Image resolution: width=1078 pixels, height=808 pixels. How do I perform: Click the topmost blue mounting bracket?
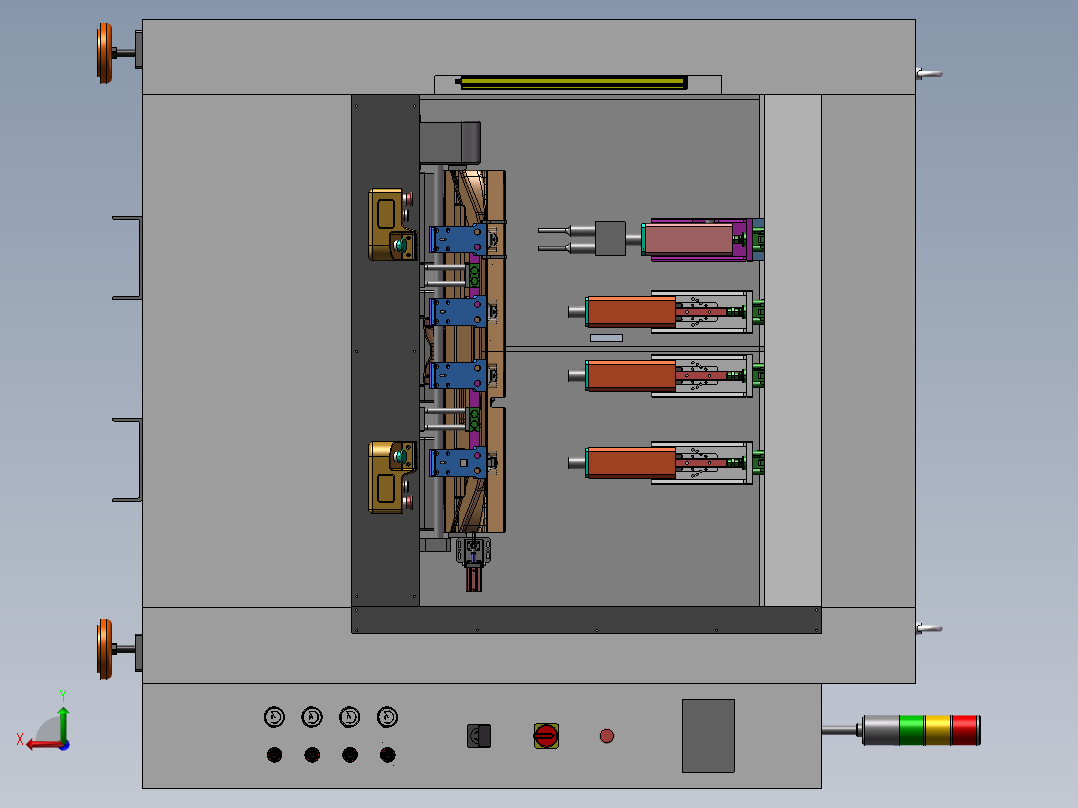point(456,240)
